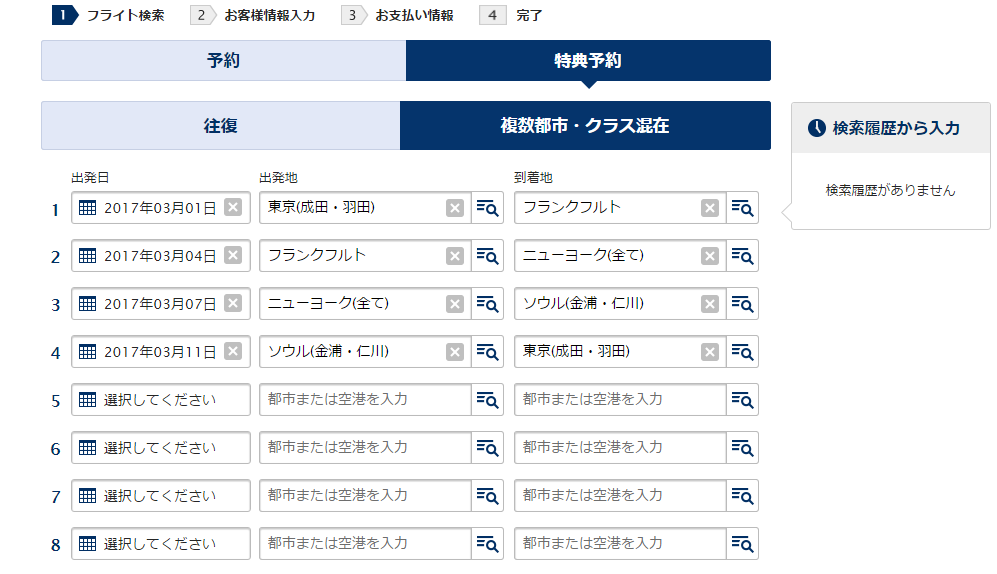Open airport search for row 2 arrival
Viewport: 997px width, 574px height.
742,256
